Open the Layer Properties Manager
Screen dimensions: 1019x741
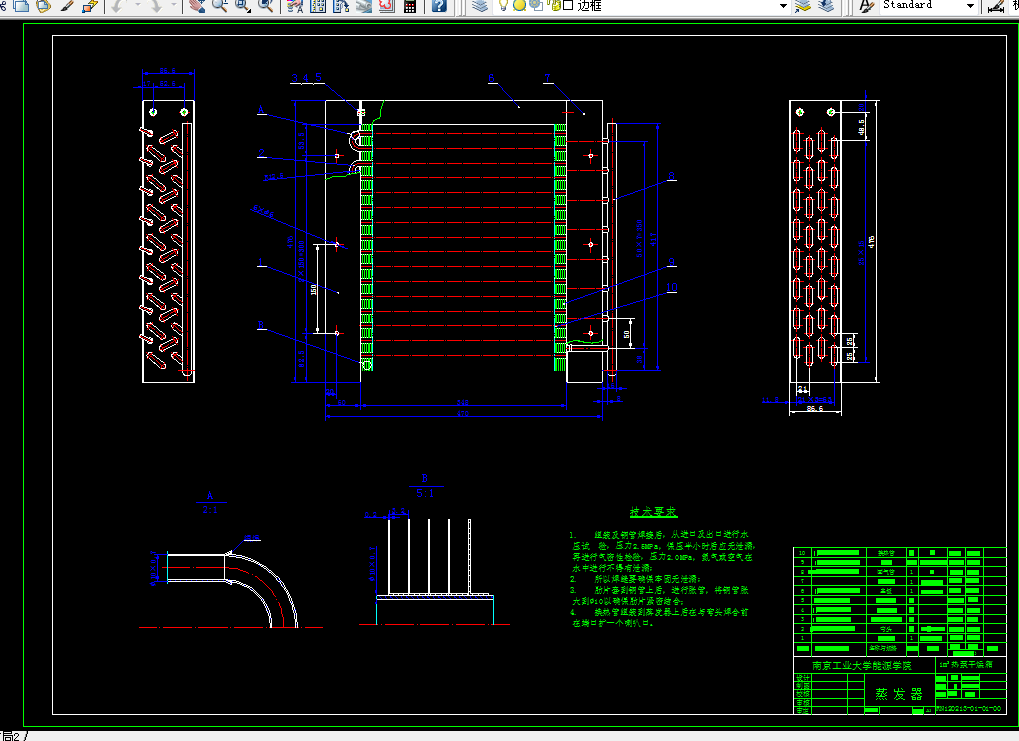480,6
